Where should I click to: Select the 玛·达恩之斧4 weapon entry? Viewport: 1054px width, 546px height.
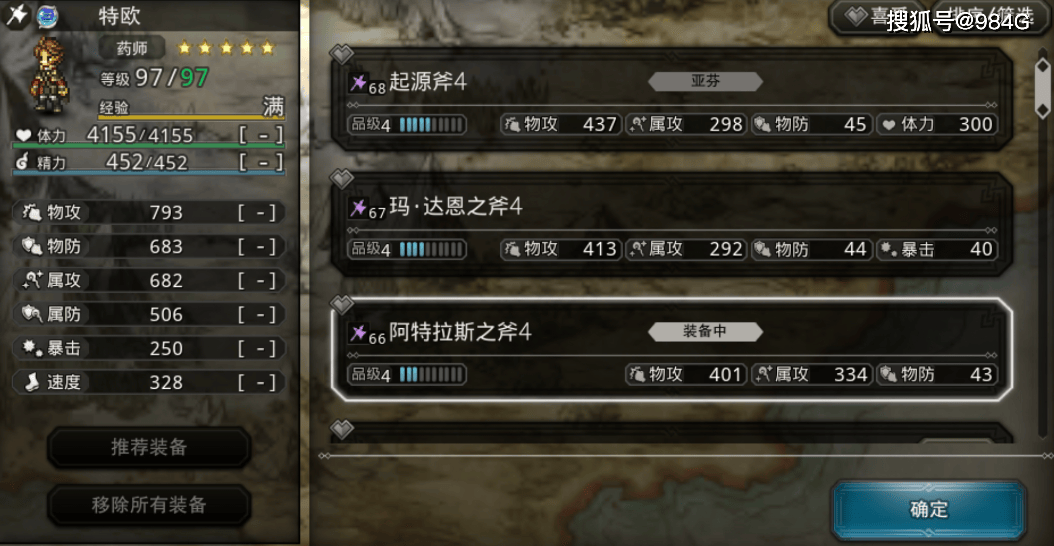pos(672,225)
